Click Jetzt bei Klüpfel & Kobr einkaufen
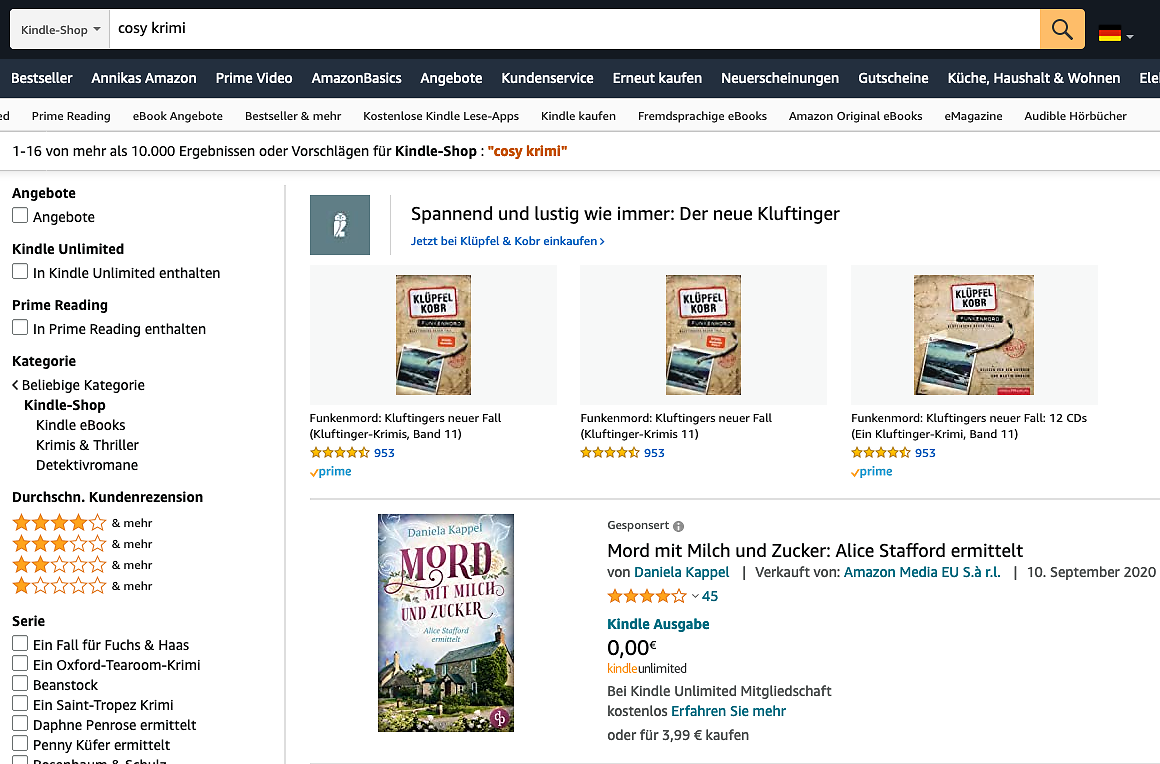The width and height of the screenshot is (1160, 764). (x=508, y=241)
